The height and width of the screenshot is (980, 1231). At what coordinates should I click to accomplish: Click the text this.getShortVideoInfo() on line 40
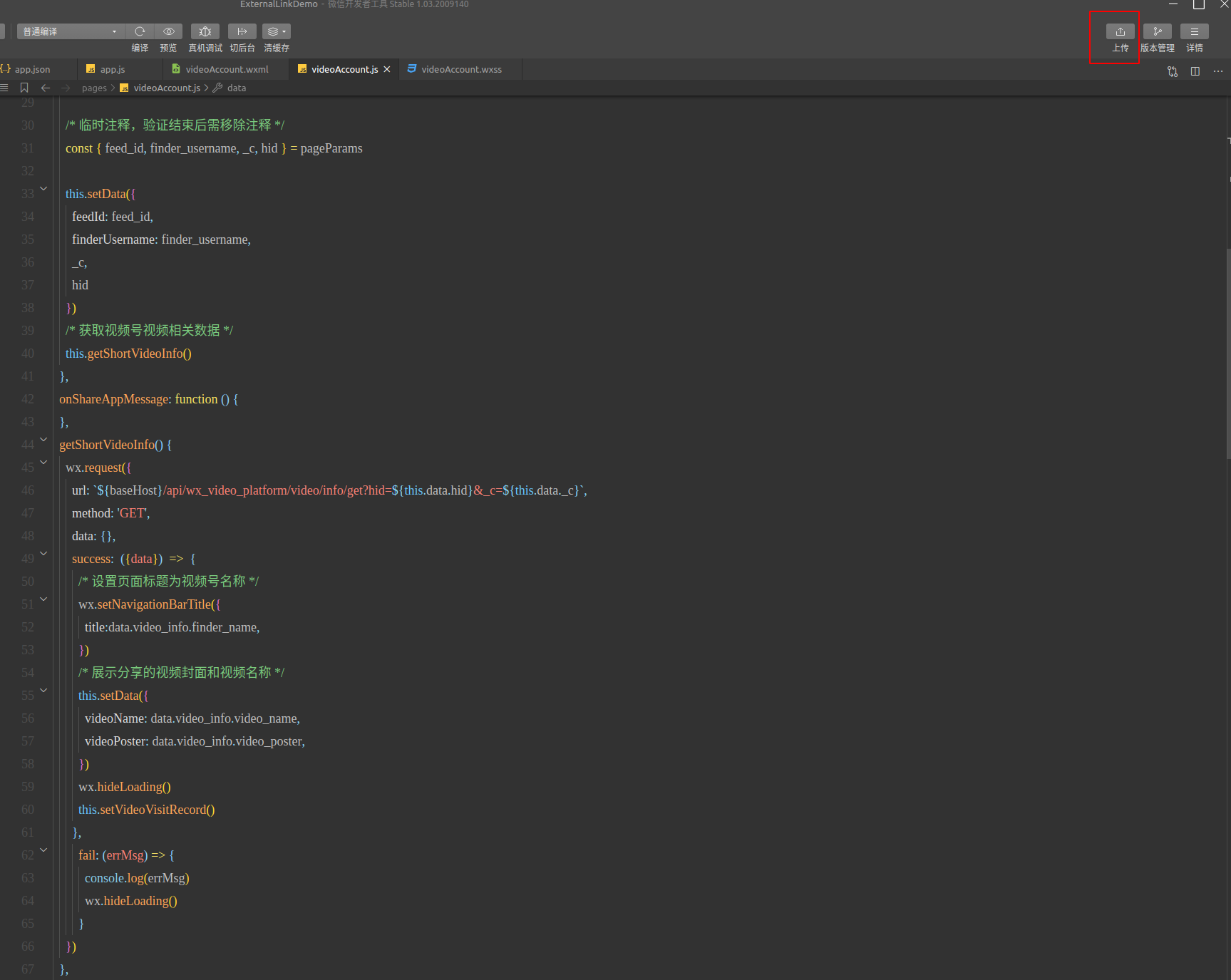pyautogui.click(x=128, y=354)
